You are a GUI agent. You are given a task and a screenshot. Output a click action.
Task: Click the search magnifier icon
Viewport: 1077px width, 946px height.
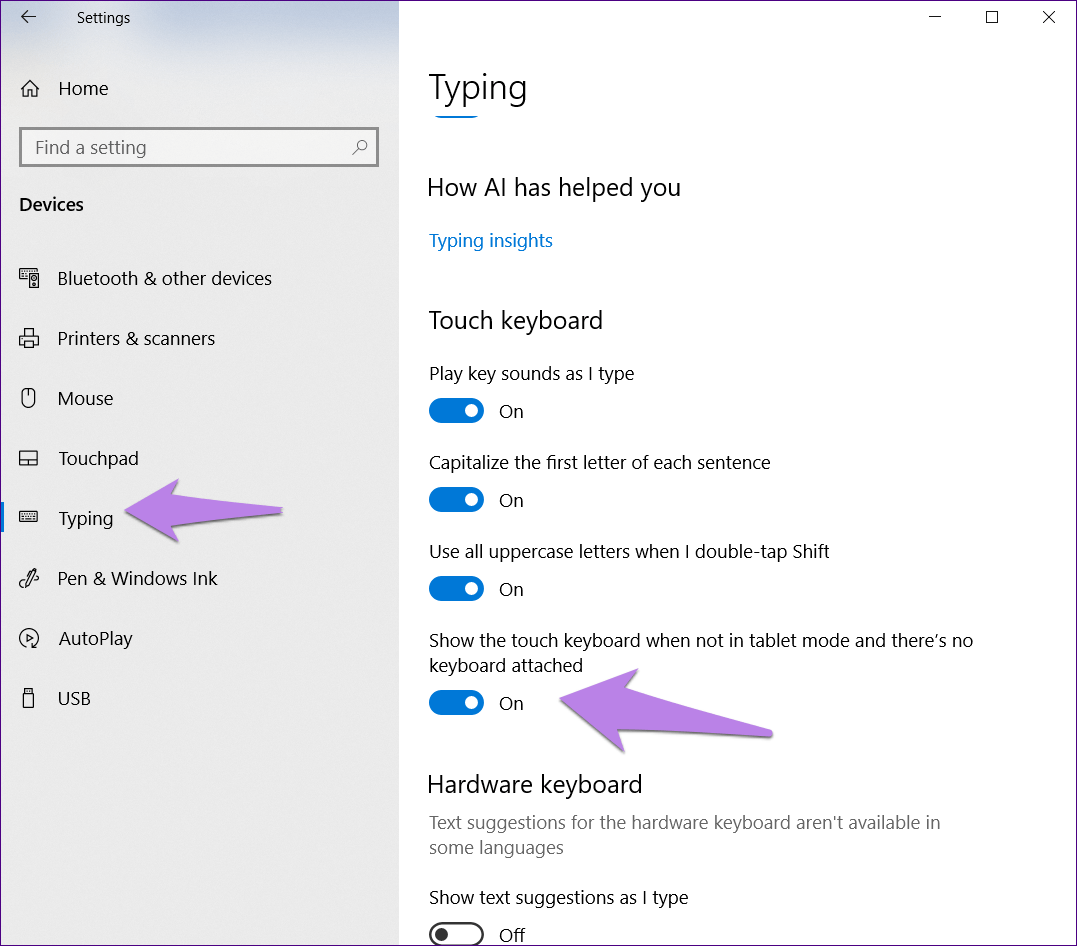tap(360, 147)
